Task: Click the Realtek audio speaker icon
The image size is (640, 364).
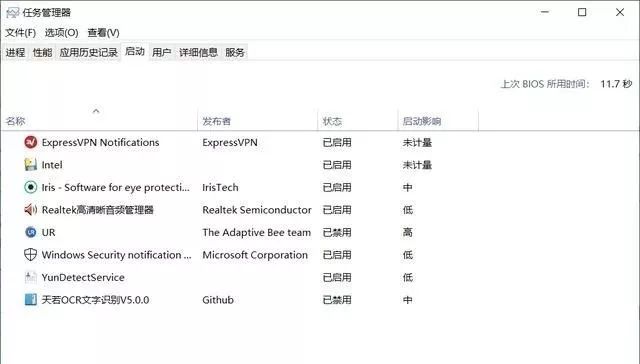Action: click(x=31, y=209)
